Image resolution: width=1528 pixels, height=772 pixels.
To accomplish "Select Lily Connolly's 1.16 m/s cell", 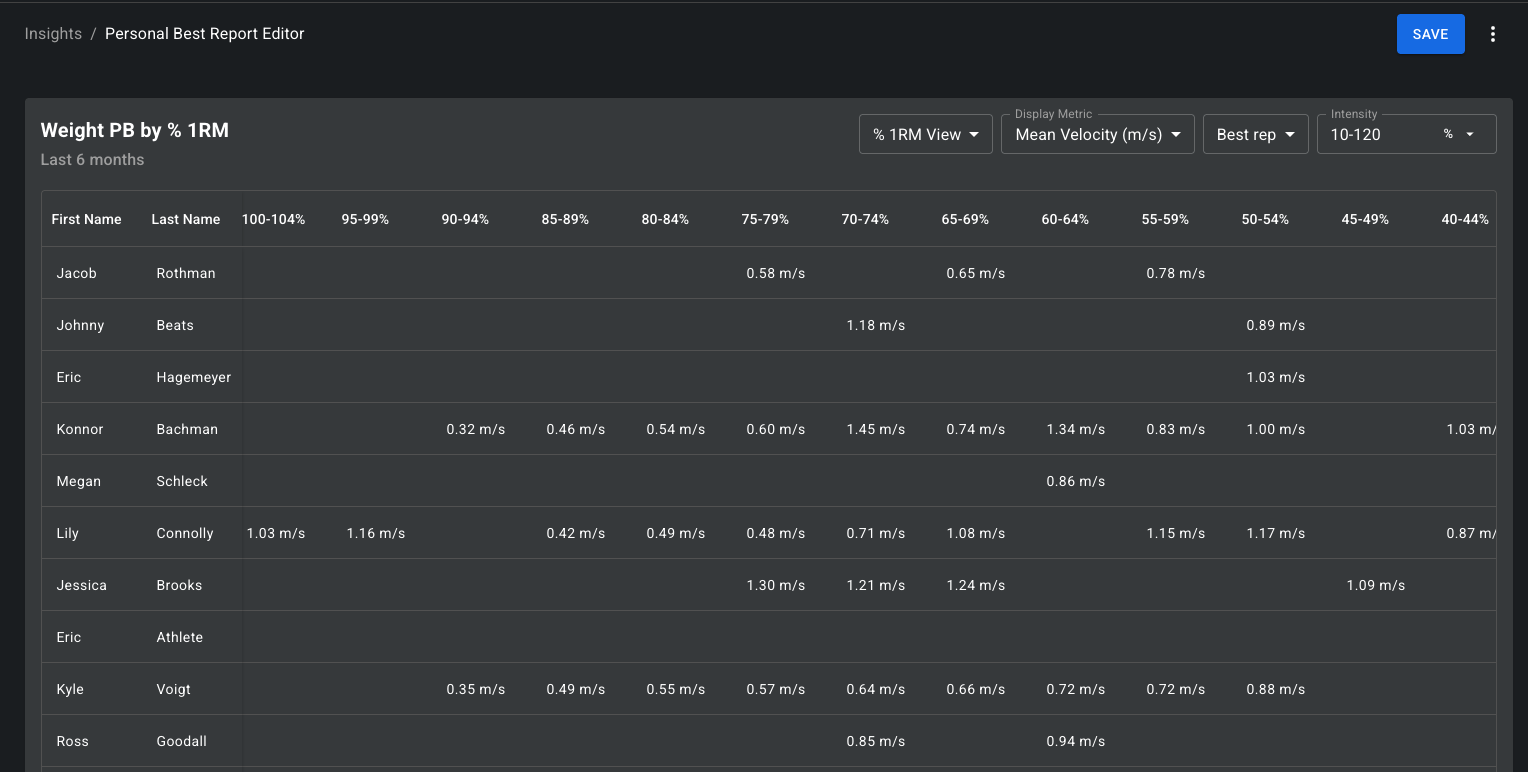I will pyautogui.click(x=376, y=533).
